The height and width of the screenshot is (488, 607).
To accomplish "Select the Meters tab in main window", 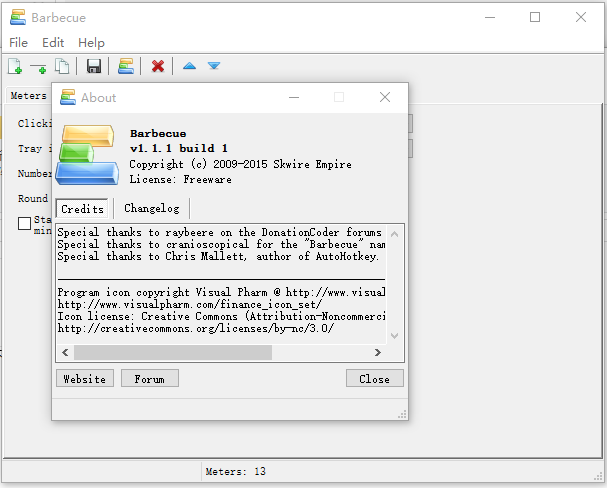I will click(28, 96).
